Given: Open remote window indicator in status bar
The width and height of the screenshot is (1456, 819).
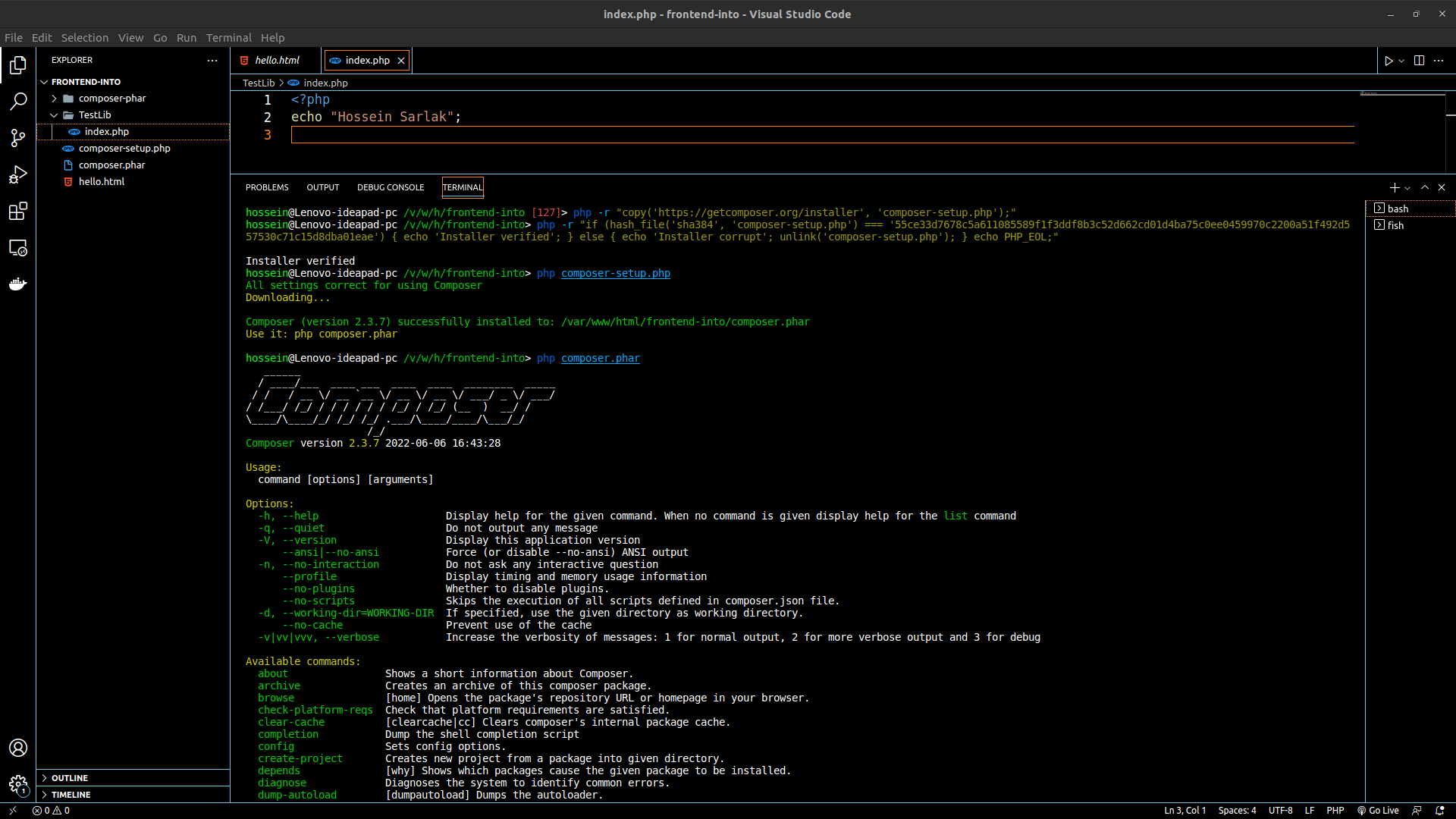Looking at the screenshot, I should point(13,811).
